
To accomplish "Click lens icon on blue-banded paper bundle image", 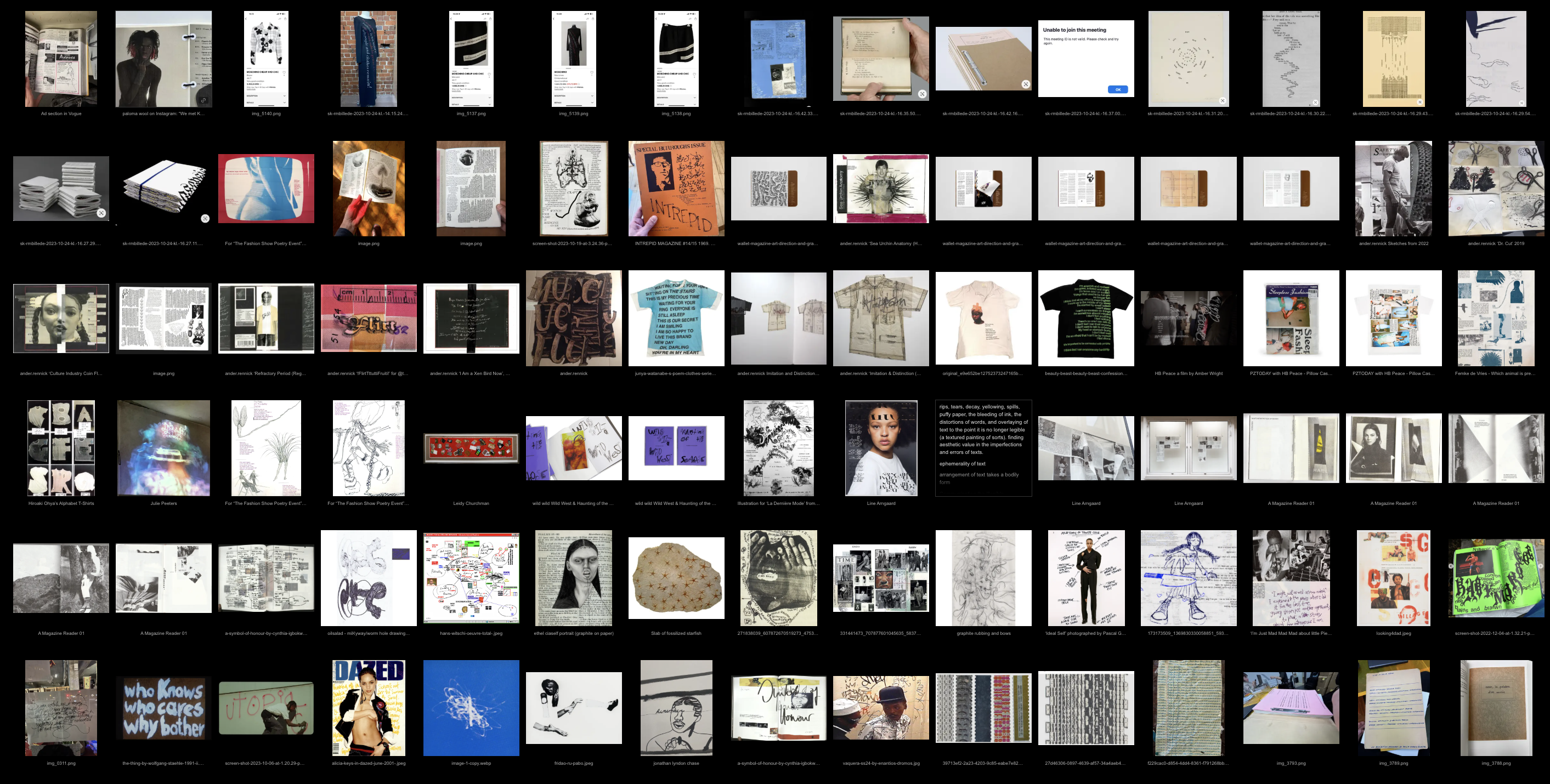I will pos(205,218).
